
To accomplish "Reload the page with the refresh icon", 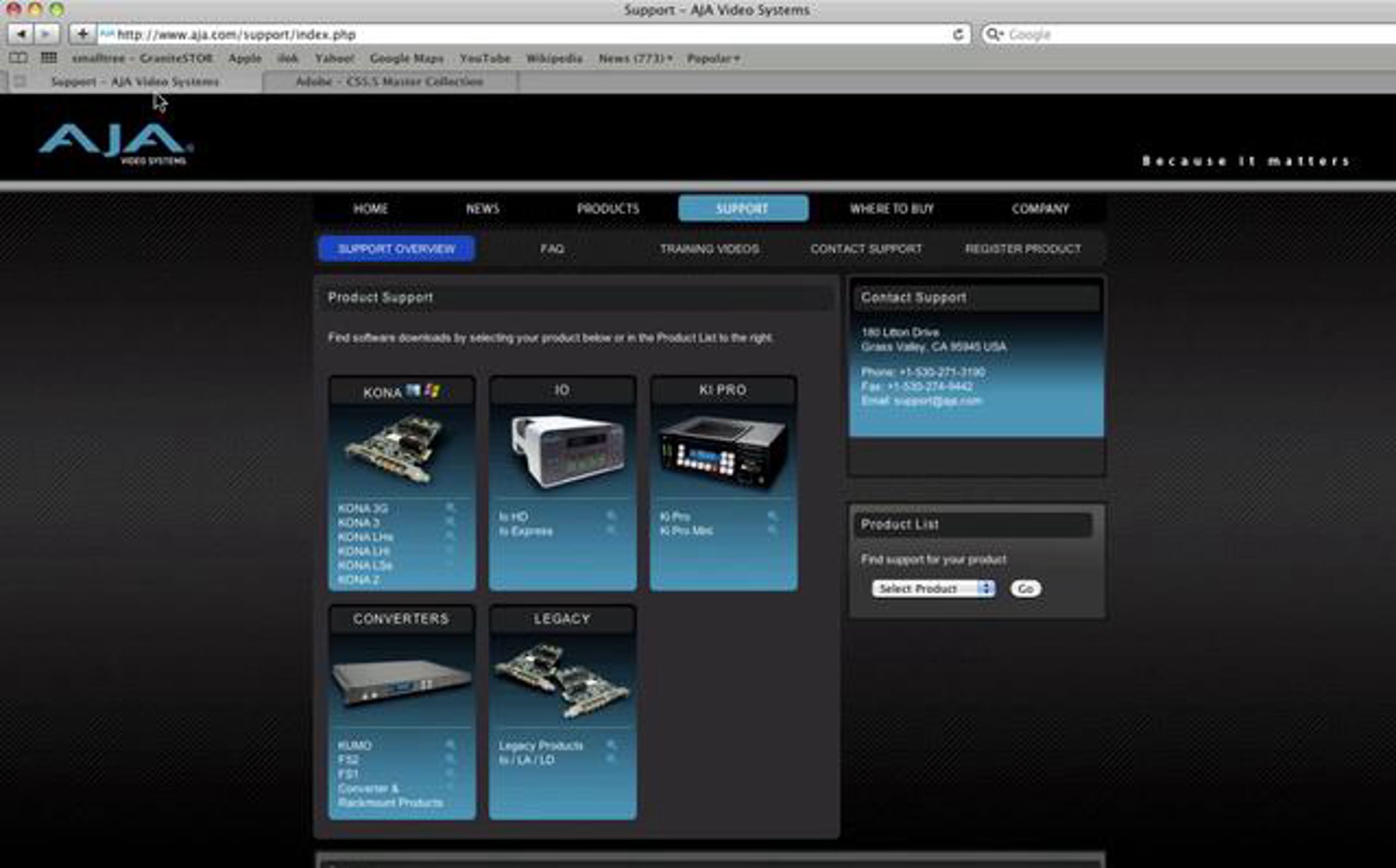I will [958, 34].
